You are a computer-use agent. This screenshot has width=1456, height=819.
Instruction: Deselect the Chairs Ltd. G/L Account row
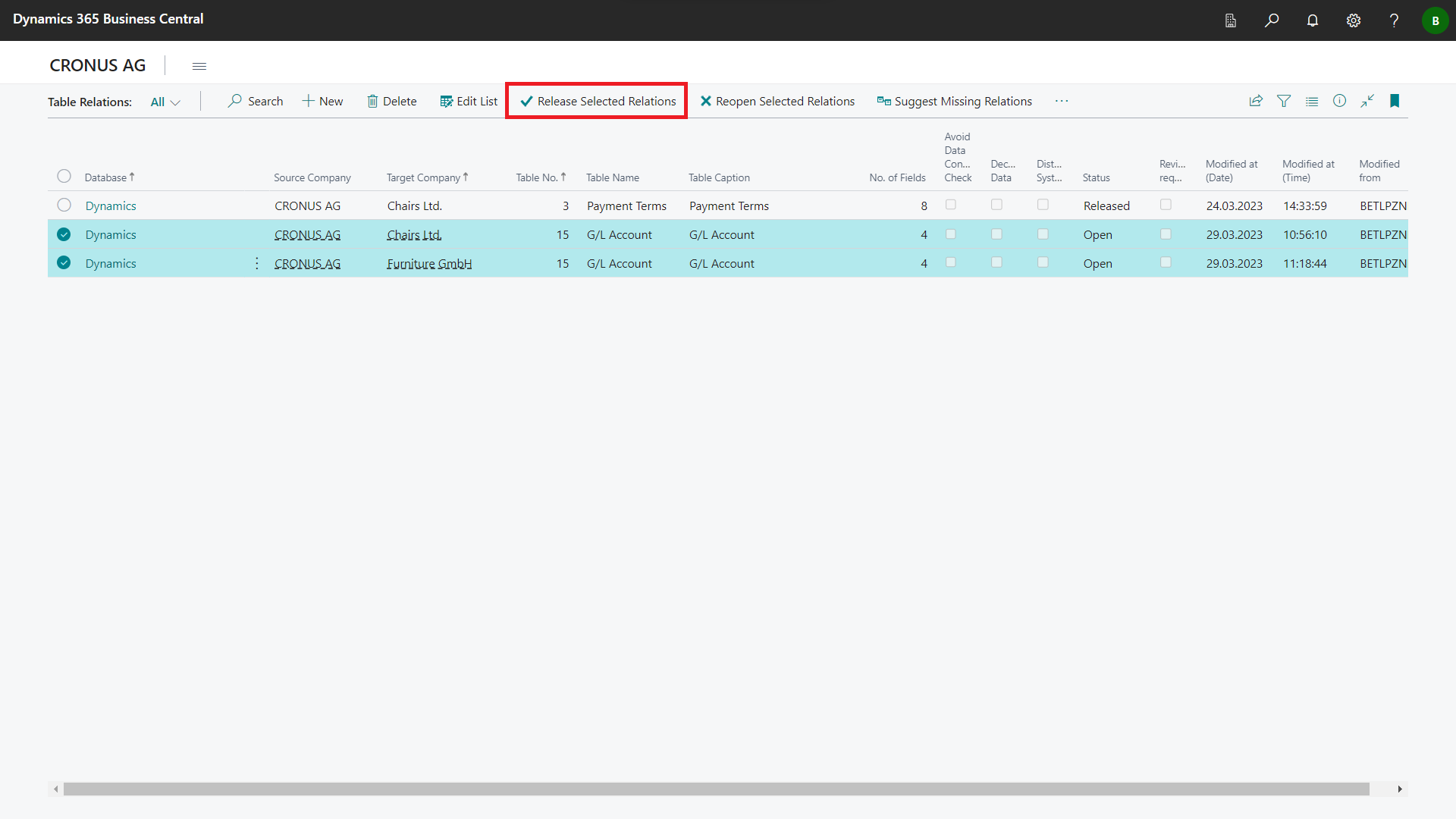pos(64,234)
